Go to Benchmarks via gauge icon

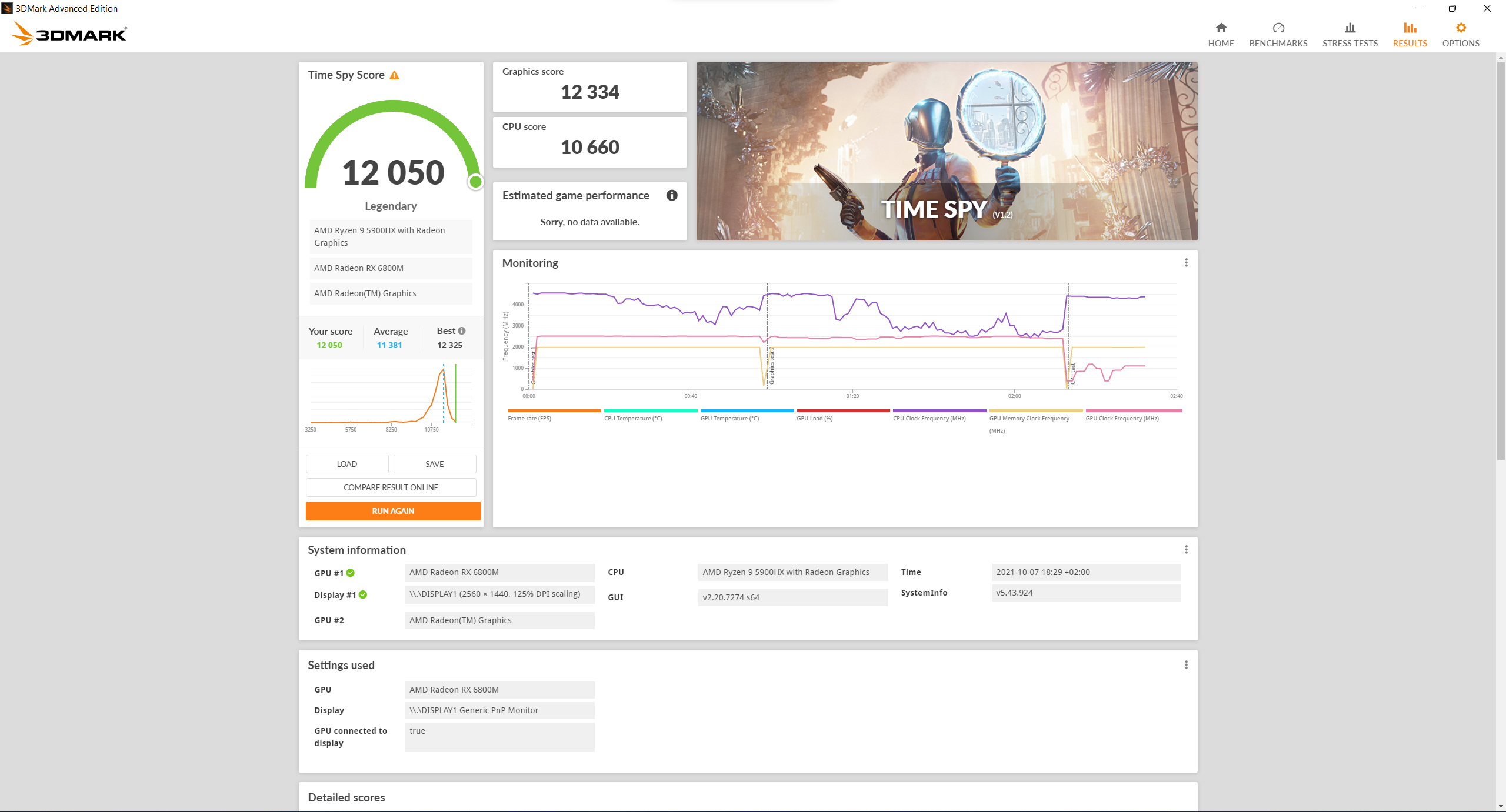[x=1278, y=28]
